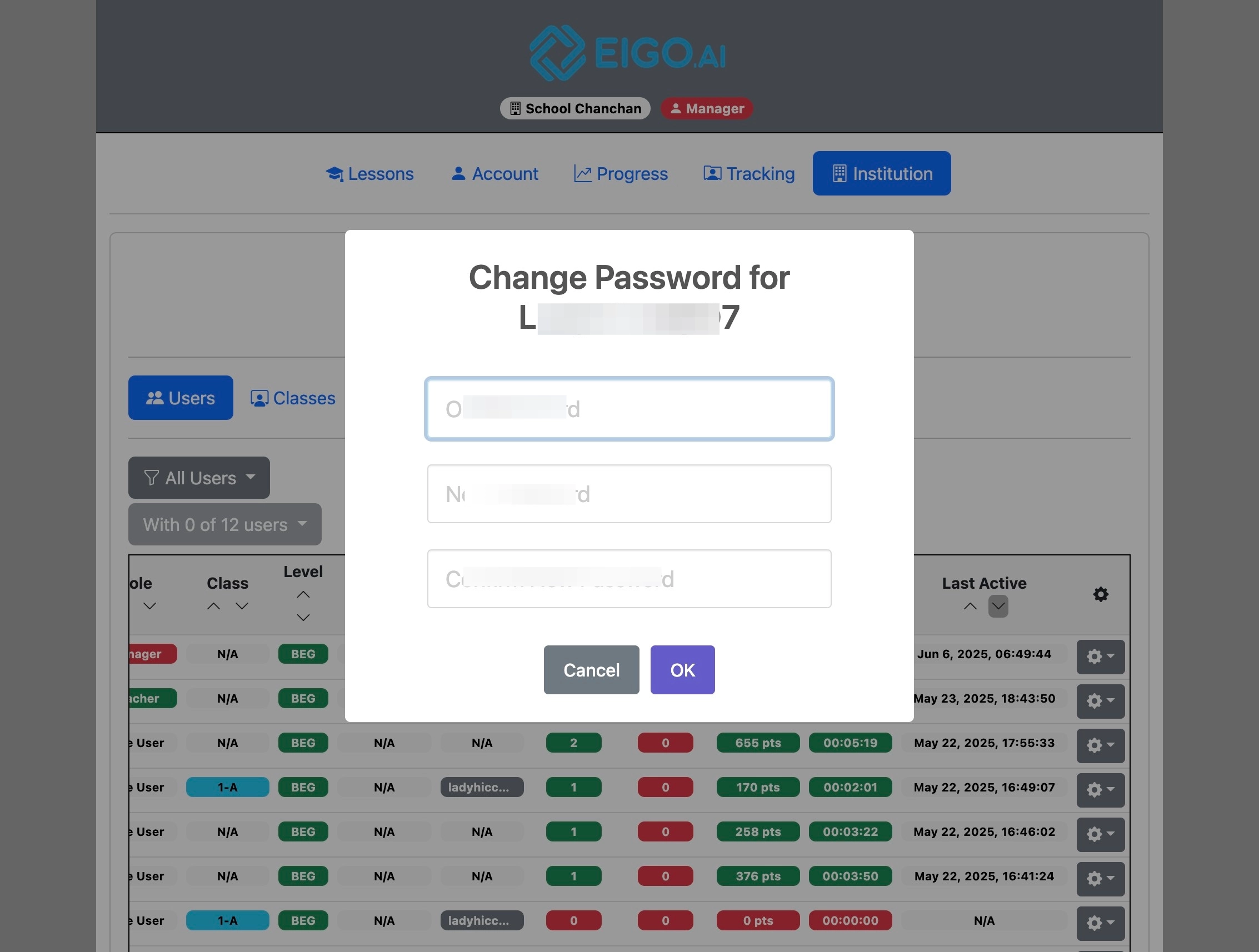Screen dimensions: 1259x952
Task: Open gear menu for the 0 pts row
Action: pyautogui.click(x=1101, y=923)
